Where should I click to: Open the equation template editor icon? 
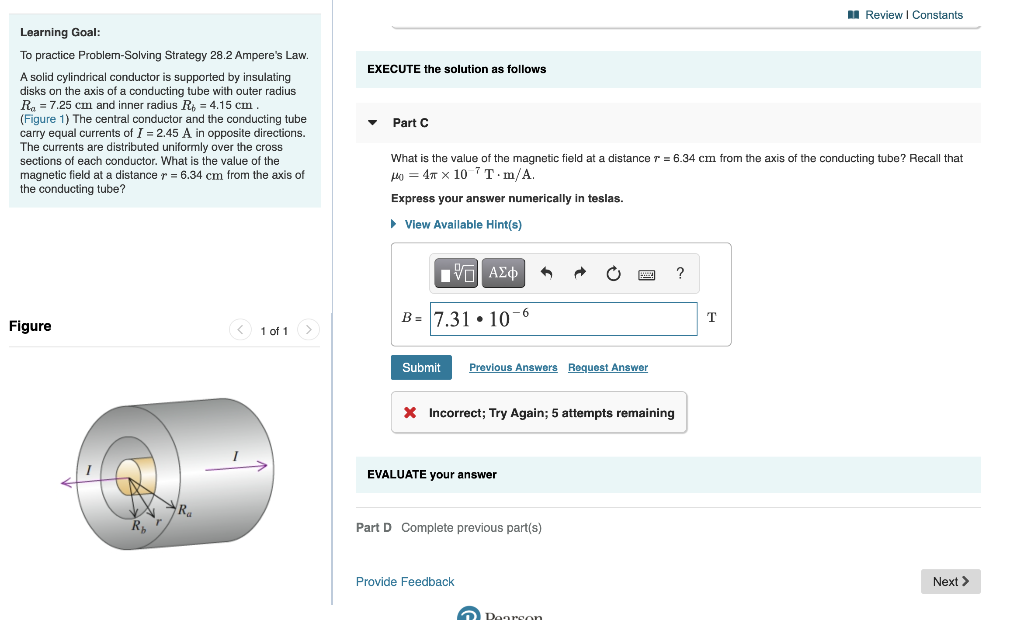456,272
